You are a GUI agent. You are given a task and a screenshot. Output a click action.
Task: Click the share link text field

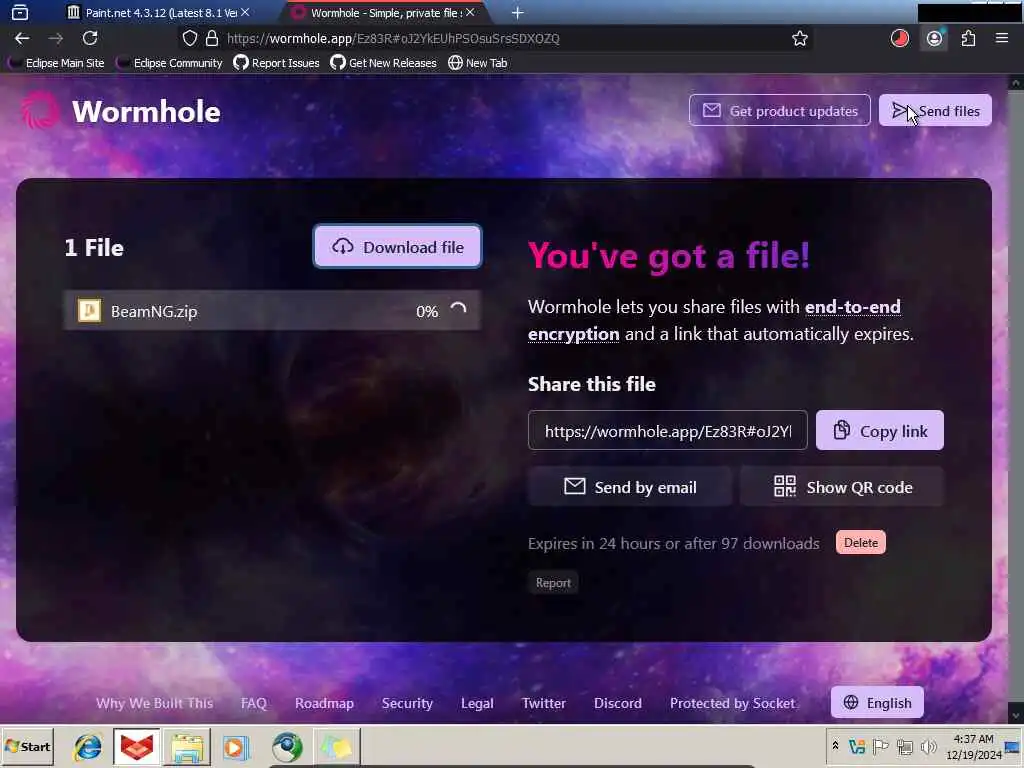(667, 430)
